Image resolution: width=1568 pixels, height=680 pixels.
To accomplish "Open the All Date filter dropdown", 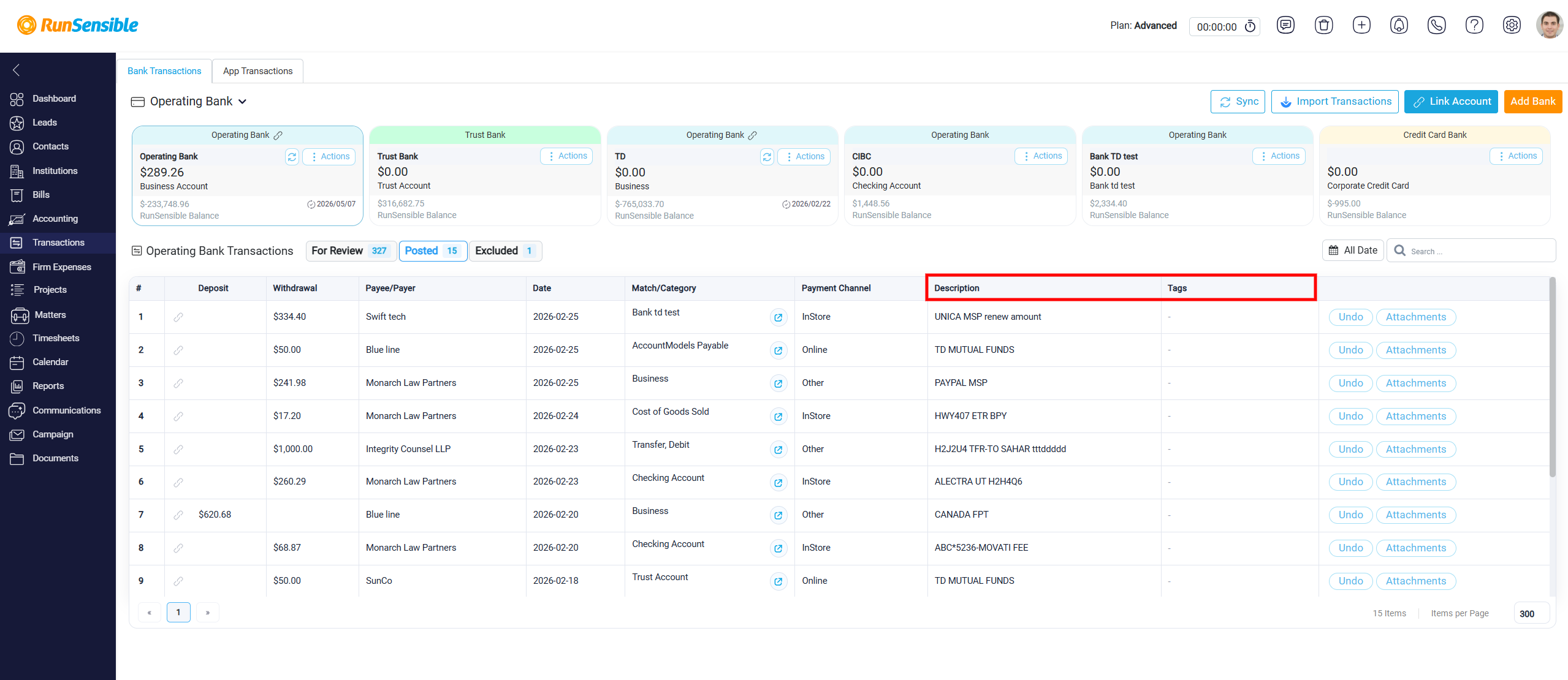I will pos(1353,250).
